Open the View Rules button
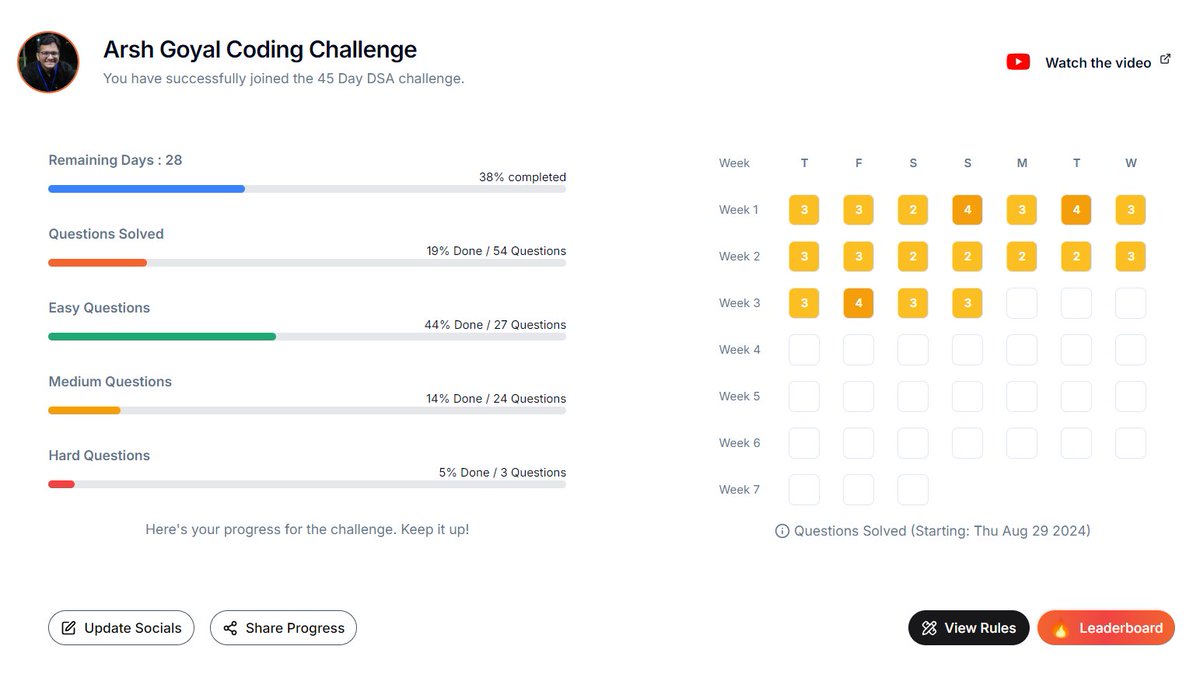Viewport: 1200px width, 674px height. pos(968,628)
